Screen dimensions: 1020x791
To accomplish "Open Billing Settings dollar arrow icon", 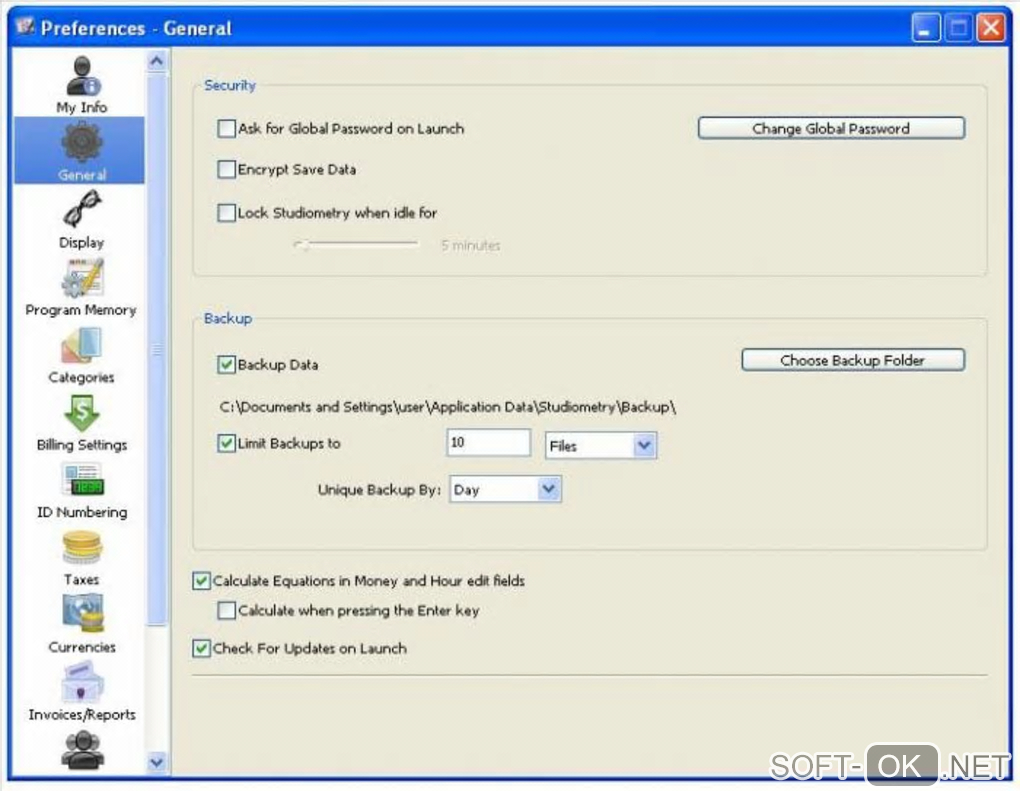I will click(x=82, y=413).
